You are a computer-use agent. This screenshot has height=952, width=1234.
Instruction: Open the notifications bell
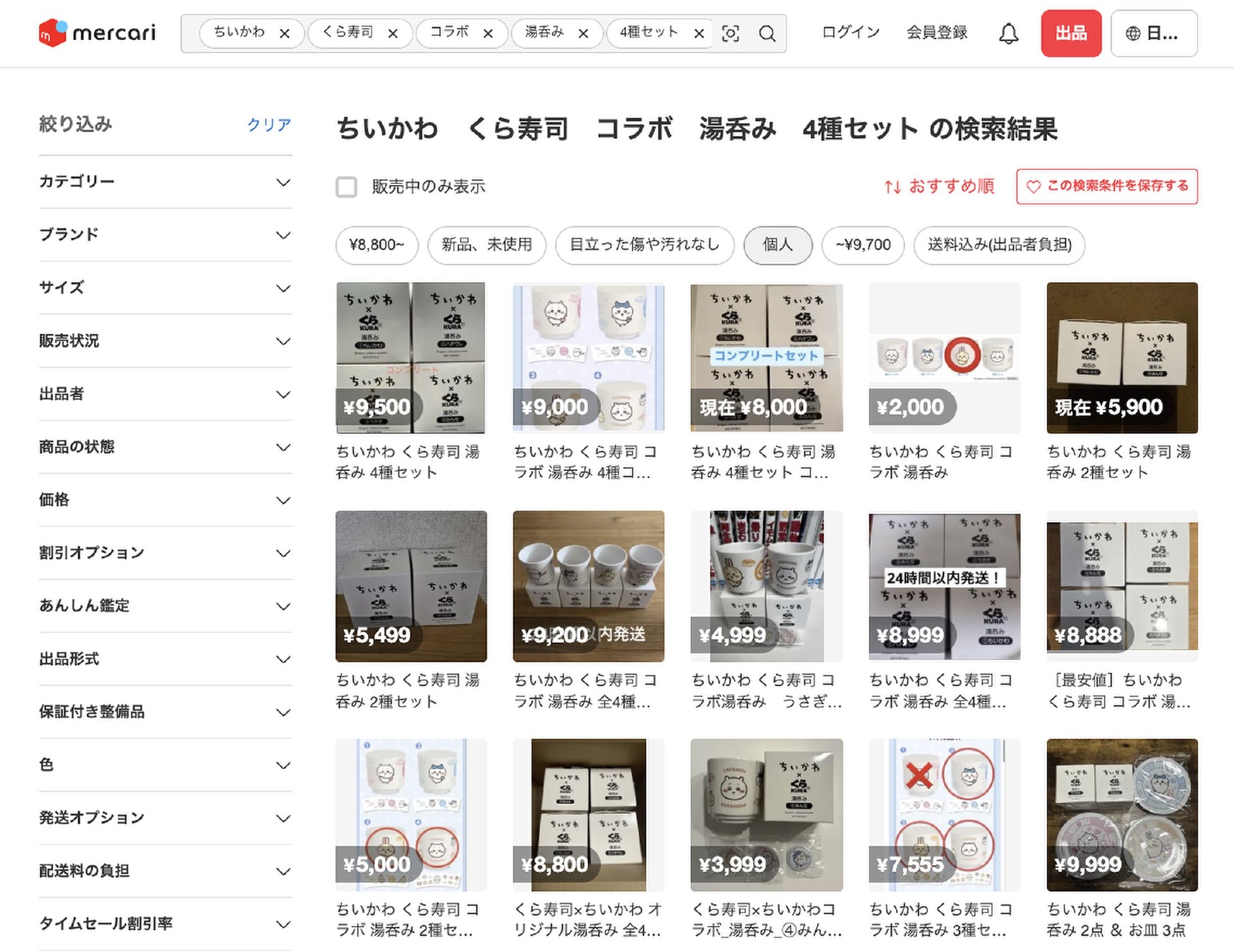point(1008,33)
